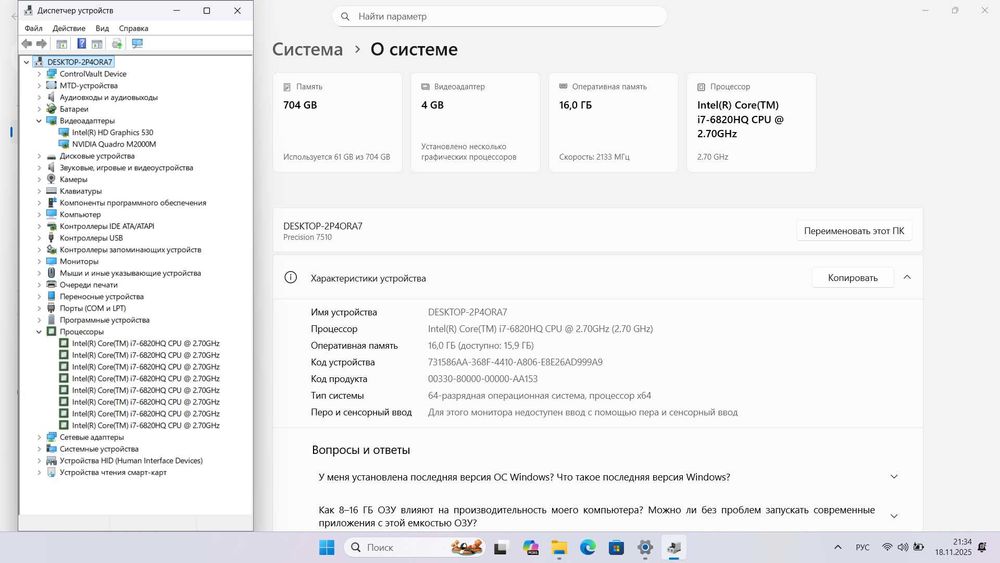This screenshot has height=563, width=1000.
Task: Expand the Дисковые устройства node
Action: point(39,156)
